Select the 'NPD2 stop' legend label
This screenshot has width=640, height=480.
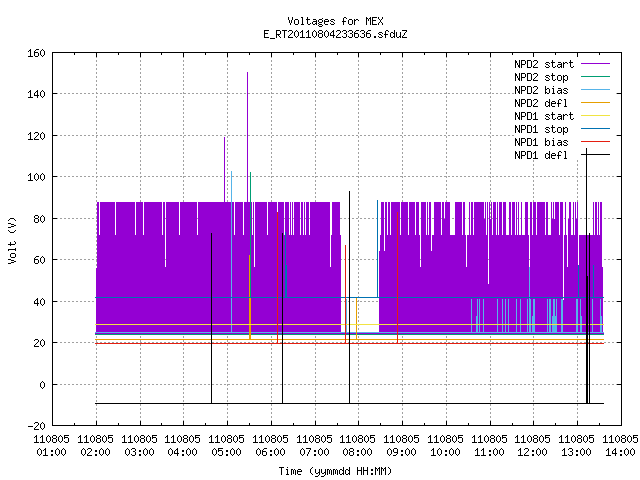point(541,77)
